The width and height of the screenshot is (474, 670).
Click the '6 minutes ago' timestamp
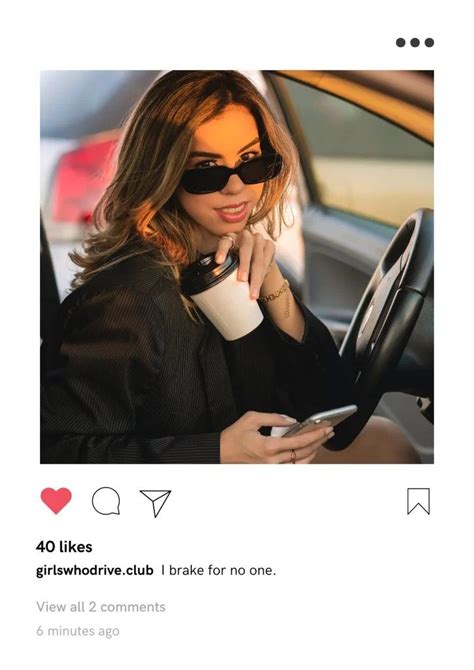tap(78, 631)
